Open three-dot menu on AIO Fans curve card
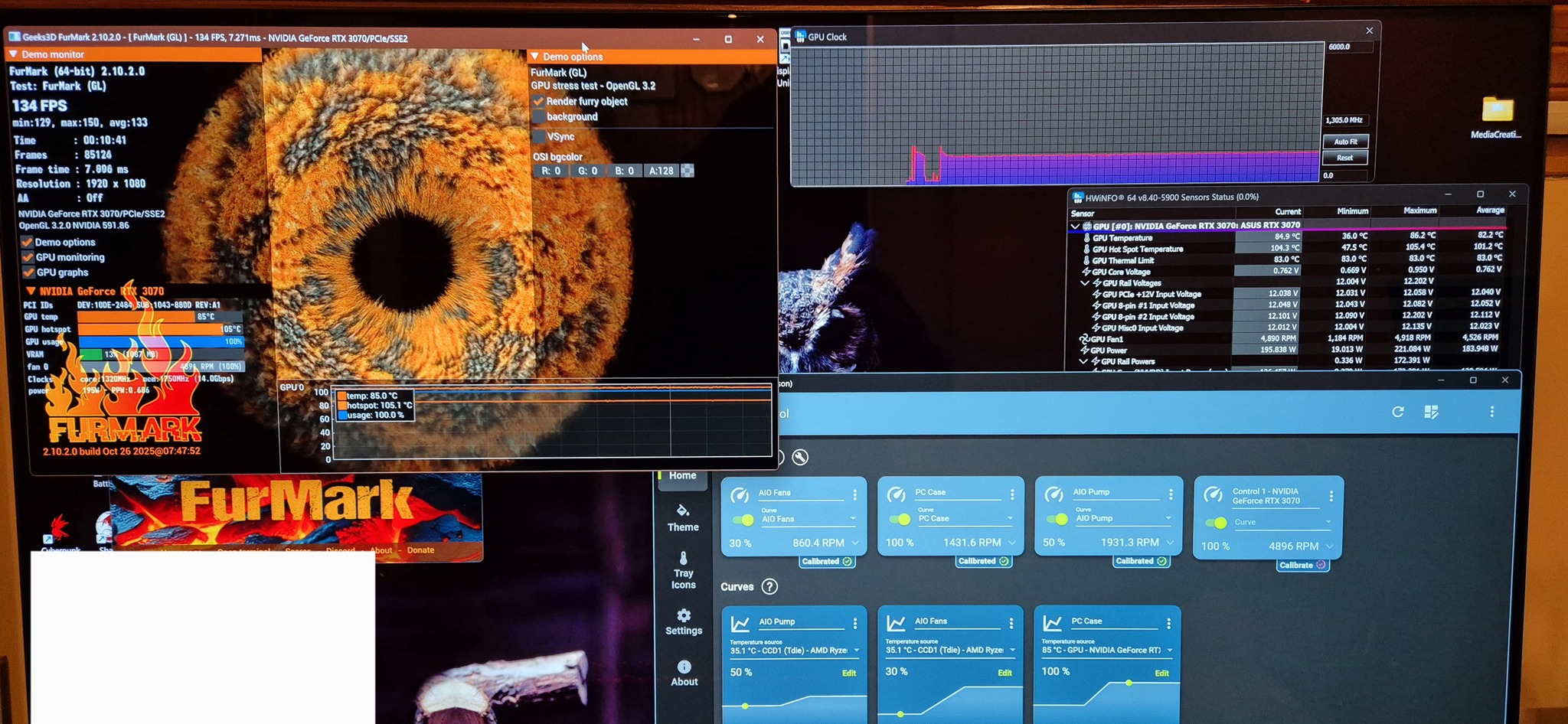Viewport: 1568px width, 724px height. (1011, 623)
